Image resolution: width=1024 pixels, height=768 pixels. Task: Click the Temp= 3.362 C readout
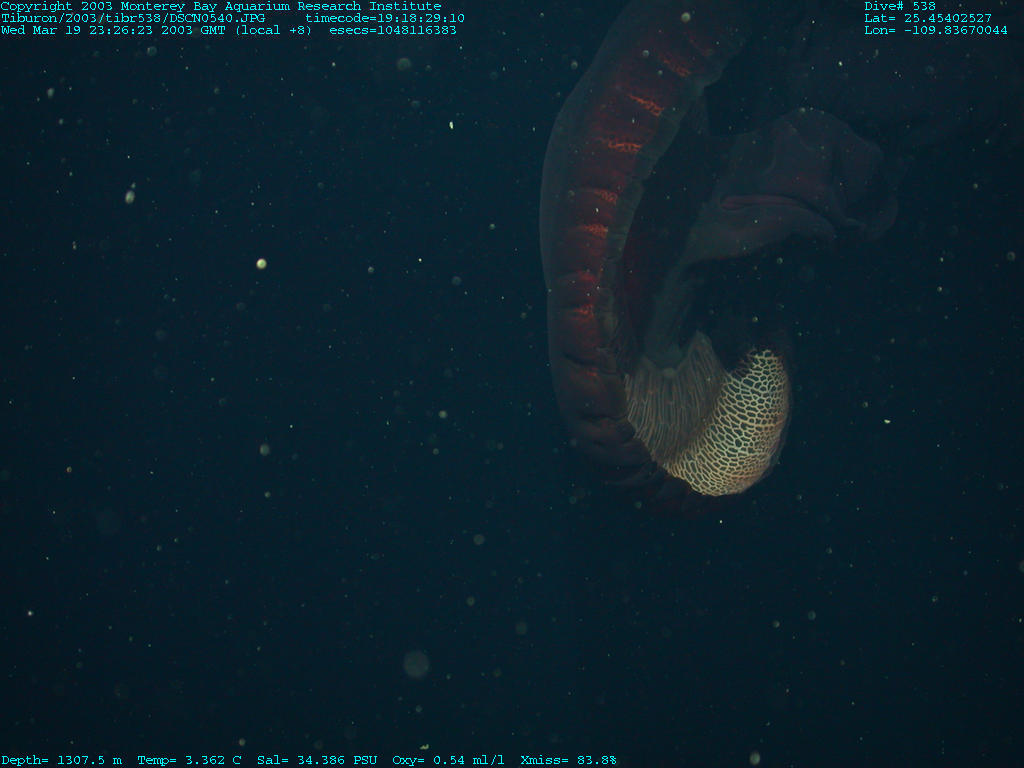(189, 760)
